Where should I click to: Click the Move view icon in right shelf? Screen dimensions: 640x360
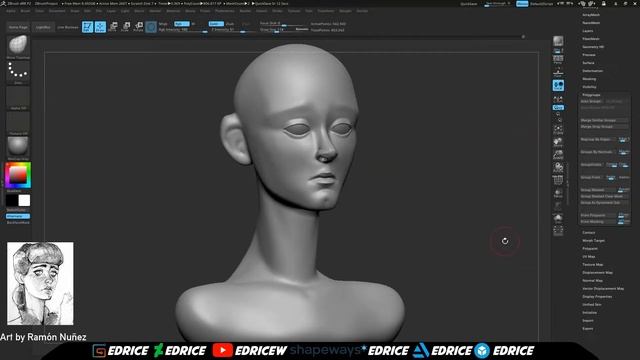pyautogui.click(x=558, y=142)
